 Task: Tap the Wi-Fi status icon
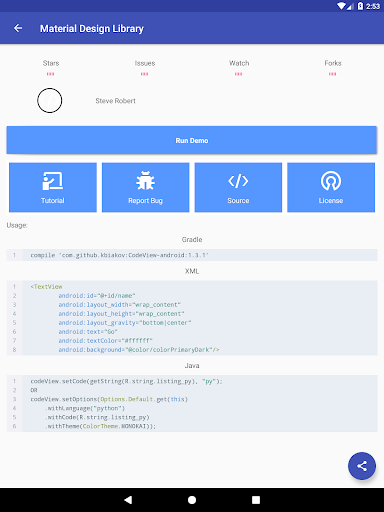(x=341, y=6)
